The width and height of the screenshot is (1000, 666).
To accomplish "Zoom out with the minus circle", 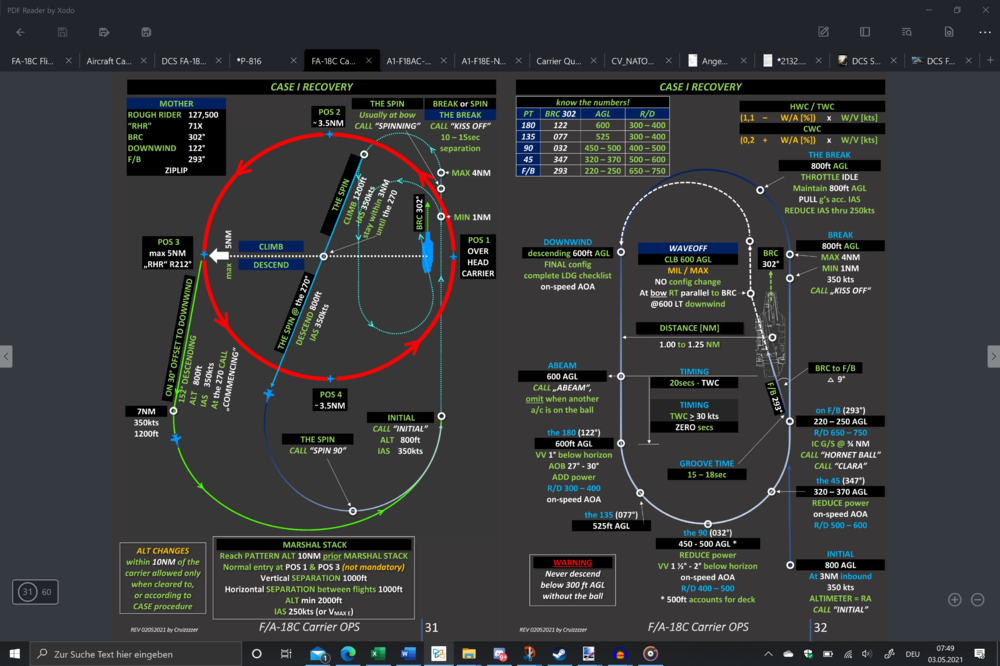I will coord(978,600).
